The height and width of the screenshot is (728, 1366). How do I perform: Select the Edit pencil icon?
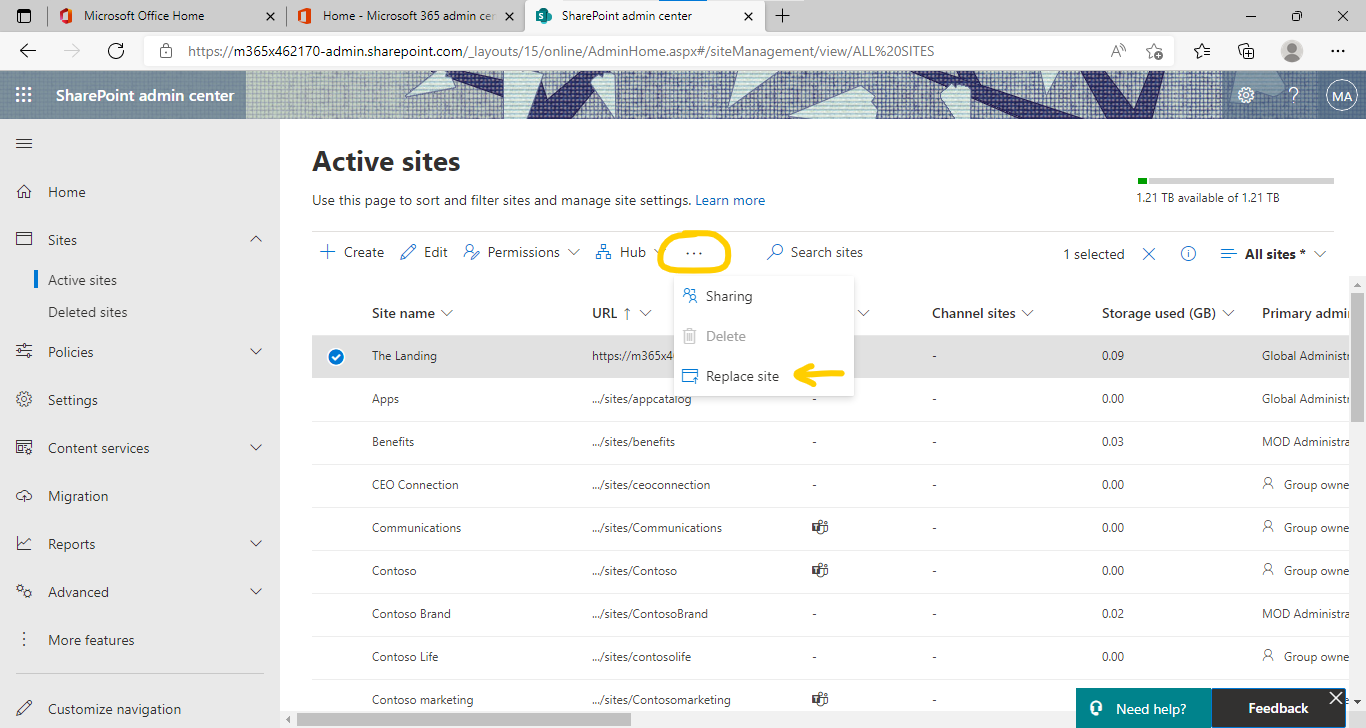[423, 252]
